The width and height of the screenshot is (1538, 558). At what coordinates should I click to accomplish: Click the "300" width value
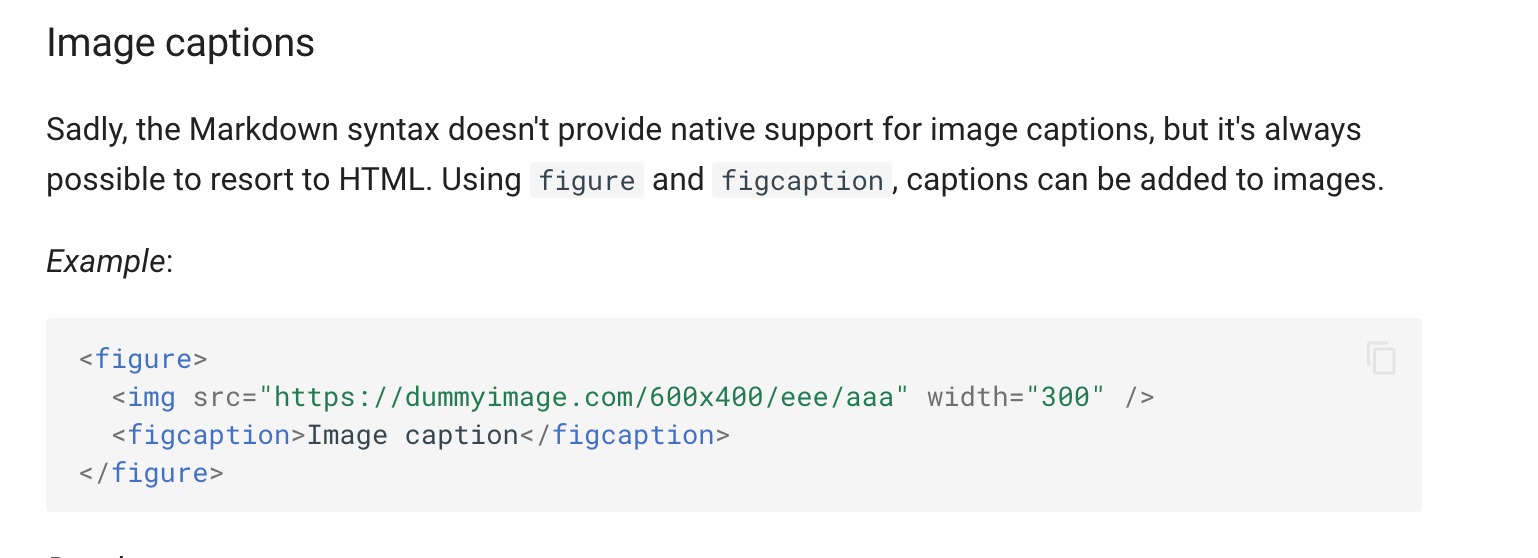(x=1065, y=397)
